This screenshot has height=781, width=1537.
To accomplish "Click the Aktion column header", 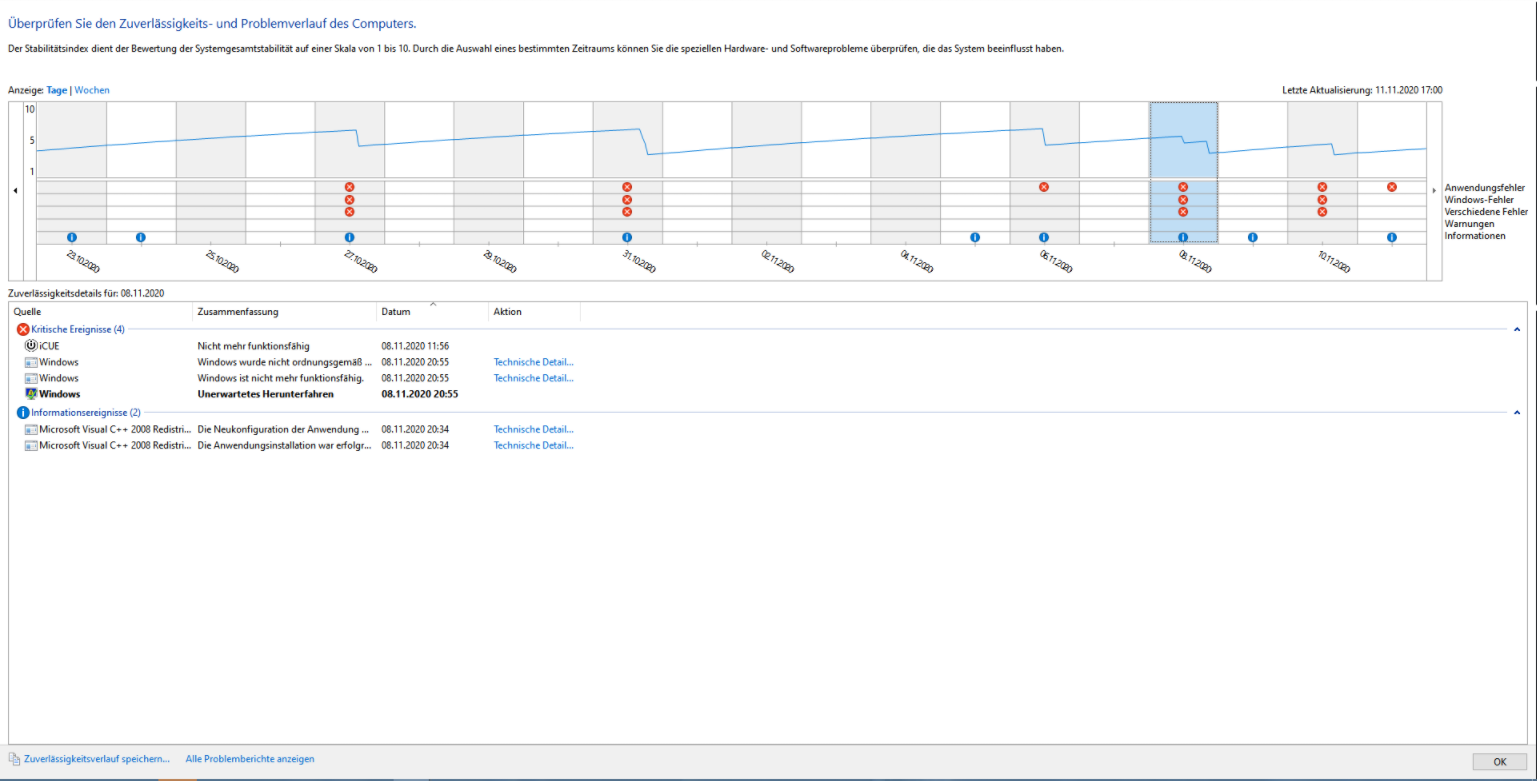I will 534,312.
